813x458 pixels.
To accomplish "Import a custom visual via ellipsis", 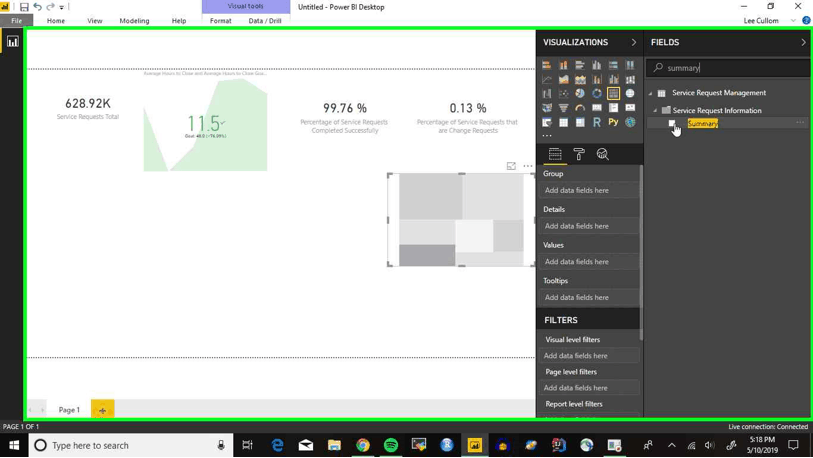I will point(547,135).
